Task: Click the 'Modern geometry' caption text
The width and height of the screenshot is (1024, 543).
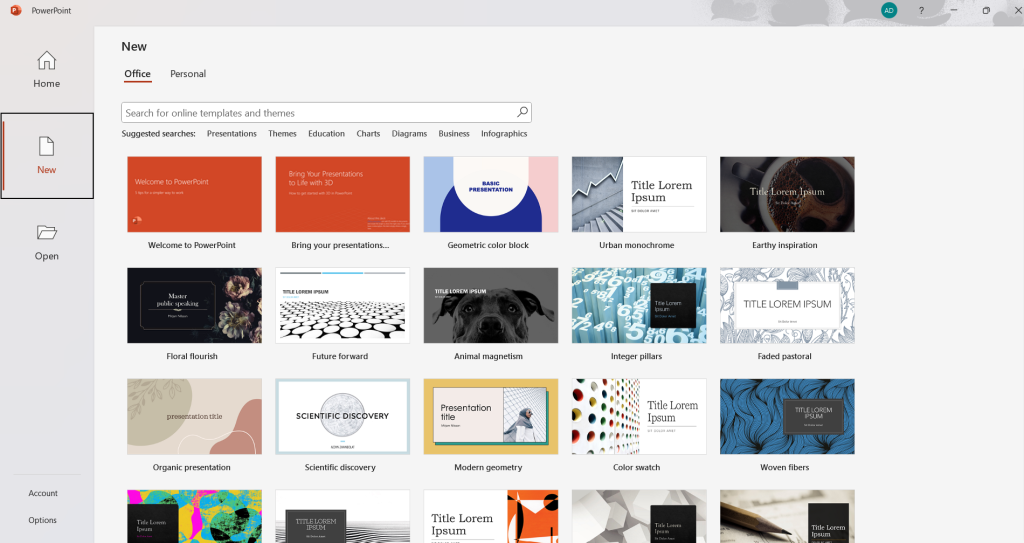Action: 488,467
